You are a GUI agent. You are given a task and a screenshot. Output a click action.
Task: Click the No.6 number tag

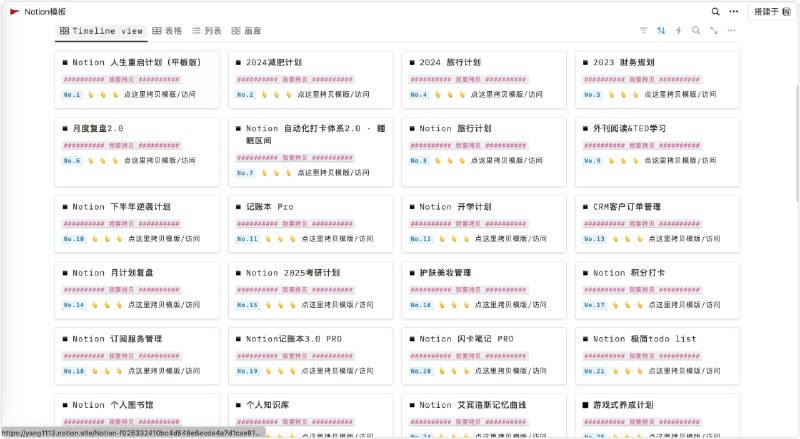point(72,160)
